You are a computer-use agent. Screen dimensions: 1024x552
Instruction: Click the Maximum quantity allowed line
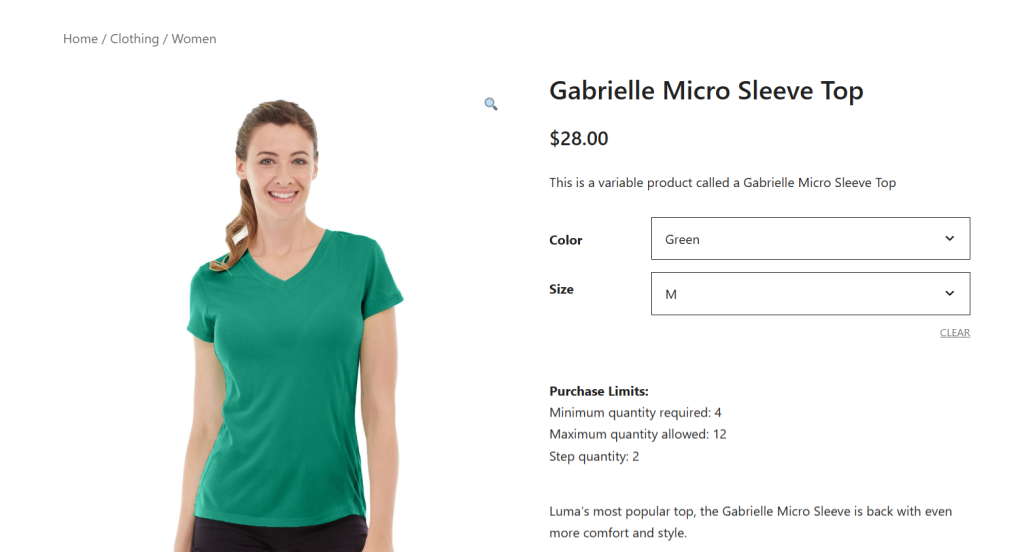coord(637,434)
